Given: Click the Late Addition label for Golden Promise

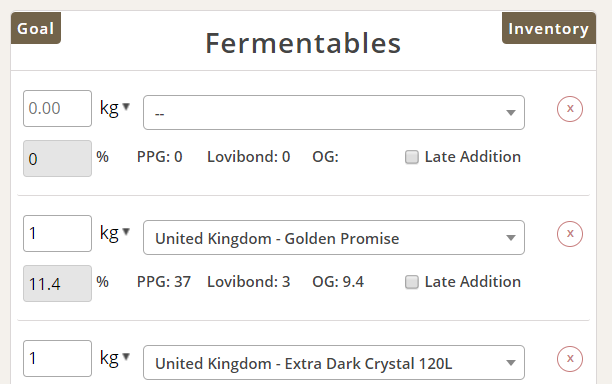Looking at the screenshot, I should click(473, 282).
